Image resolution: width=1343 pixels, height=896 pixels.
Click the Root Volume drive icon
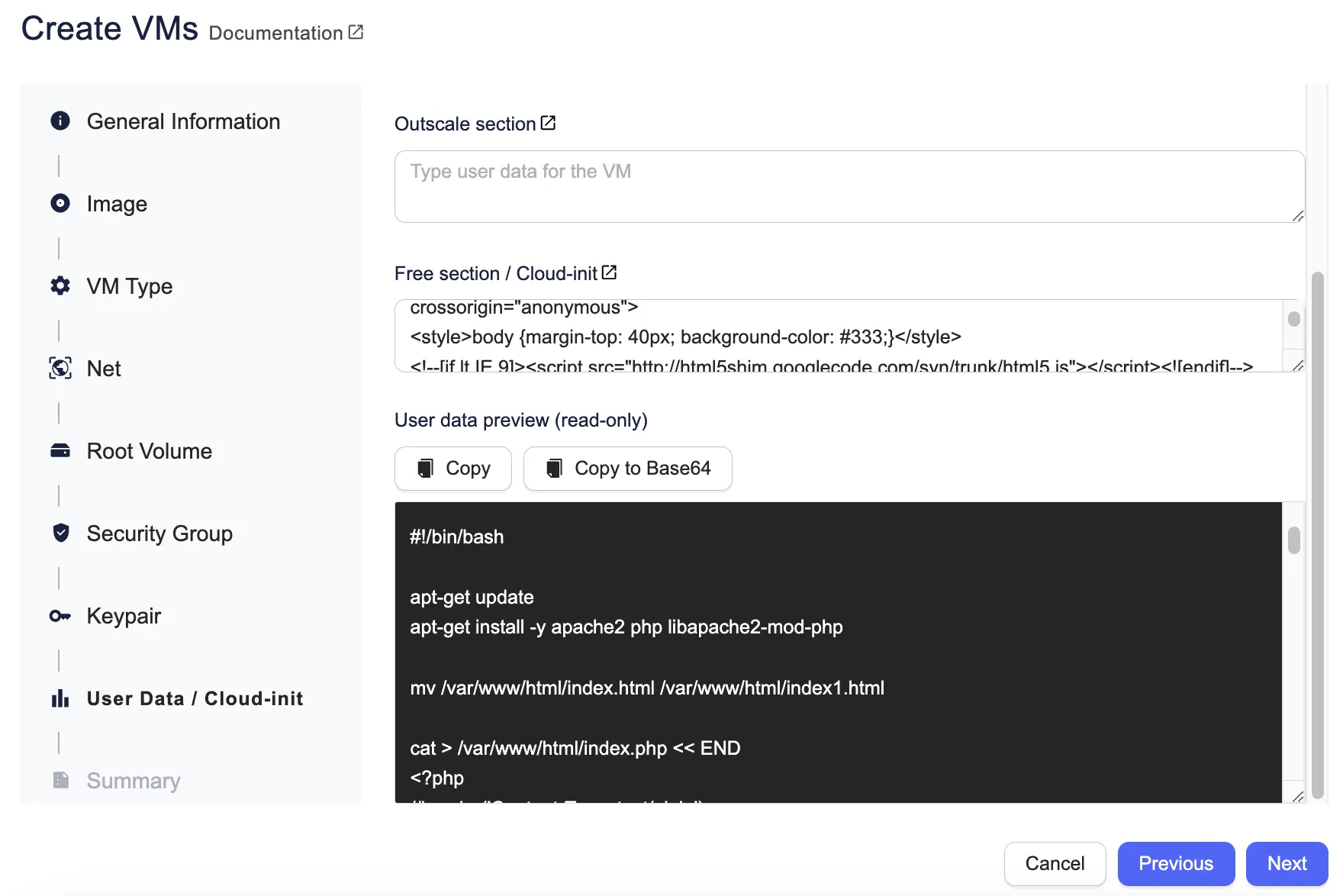(x=60, y=450)
